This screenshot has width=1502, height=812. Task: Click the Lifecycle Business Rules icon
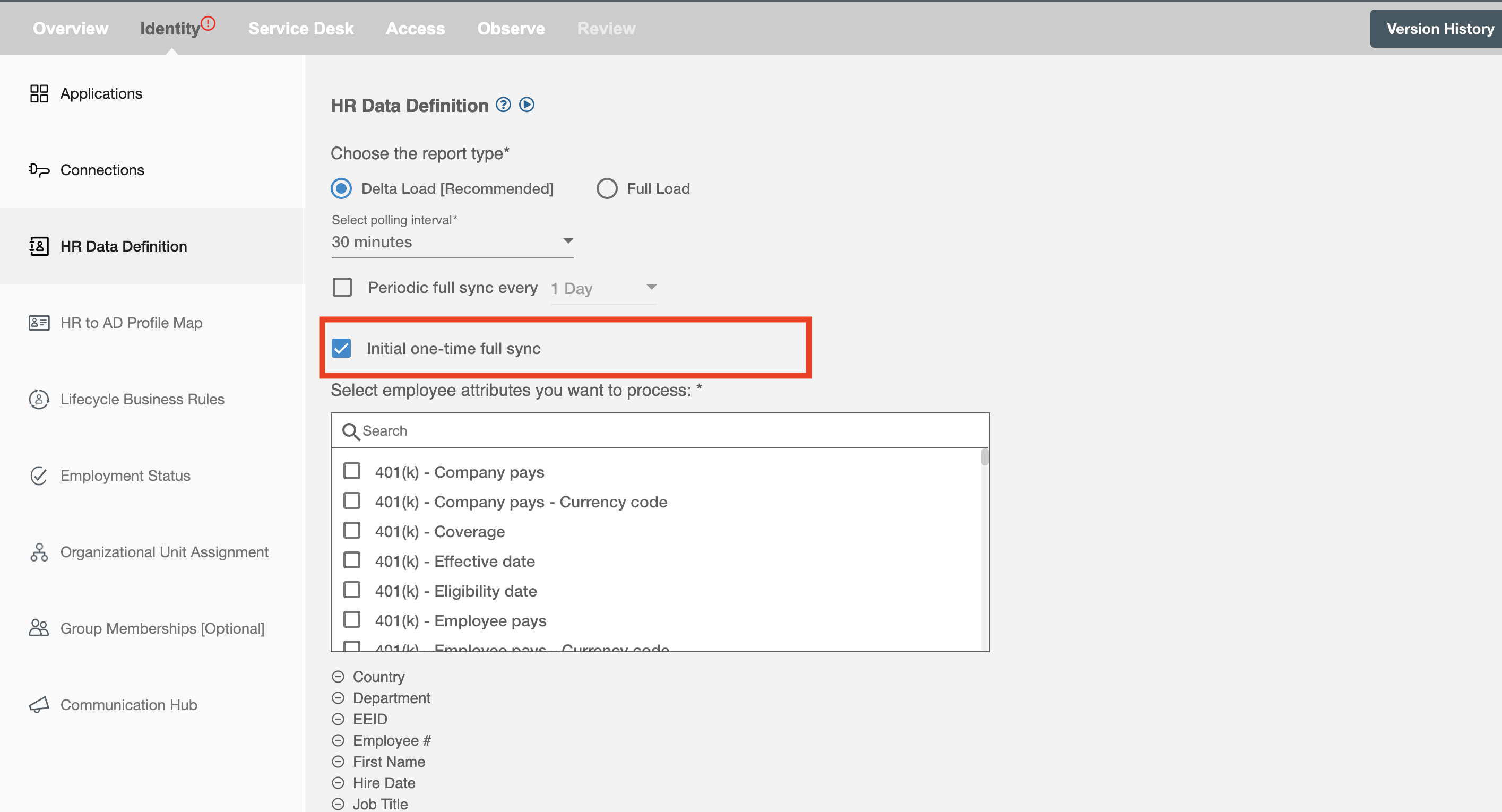[39, 399]
